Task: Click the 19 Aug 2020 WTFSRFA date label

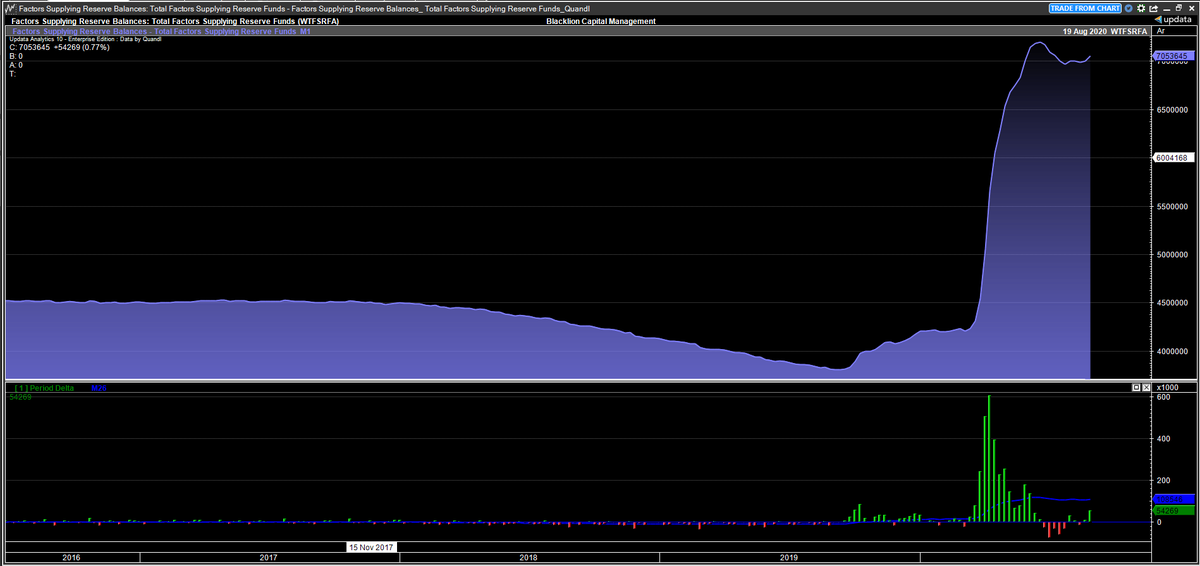Action: (1105, 31)
